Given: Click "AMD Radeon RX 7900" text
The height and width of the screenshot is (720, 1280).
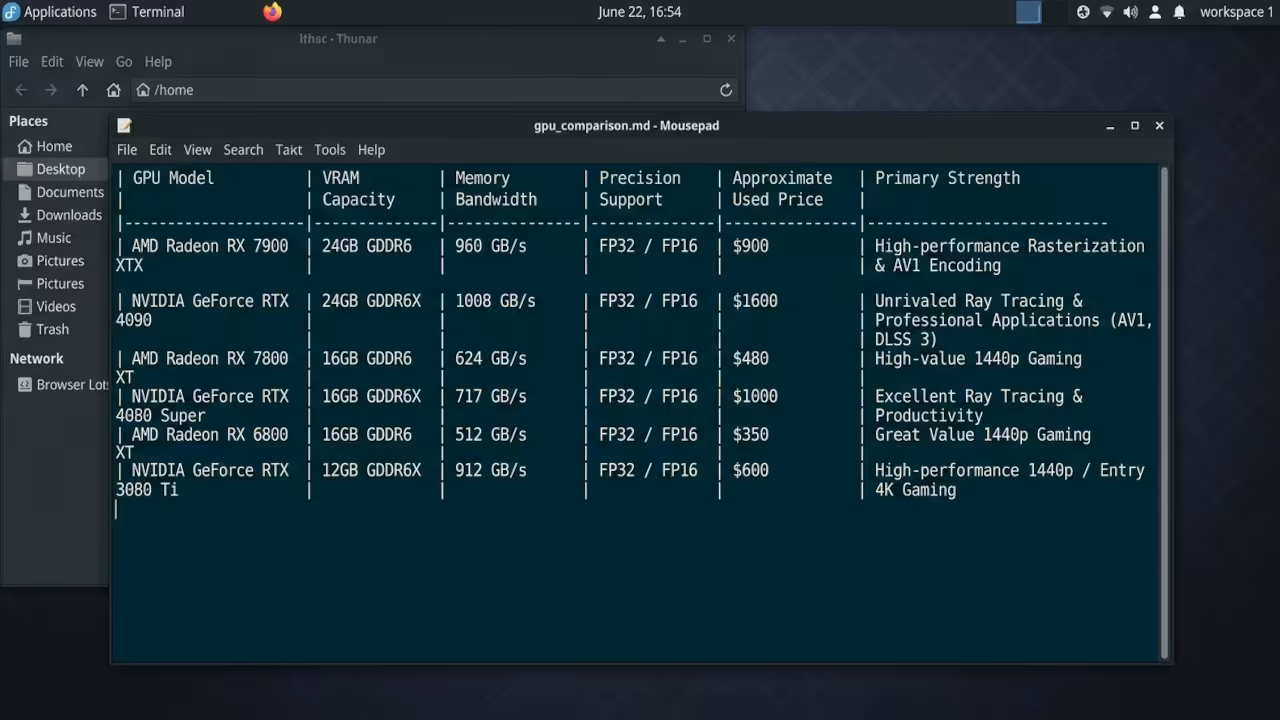Looking at the screenshot, I should point(210,246).
